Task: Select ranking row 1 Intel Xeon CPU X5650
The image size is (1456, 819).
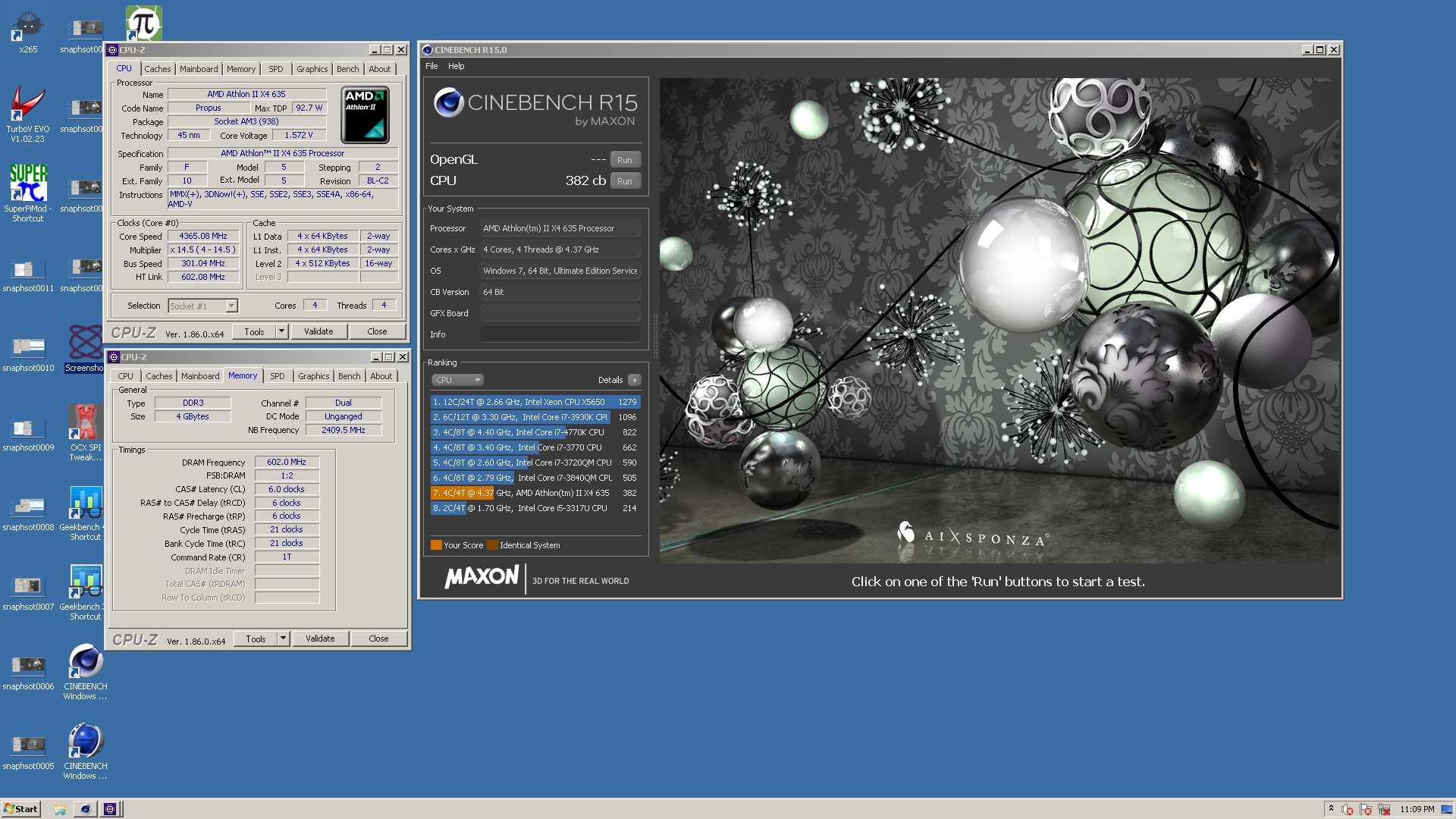Action: [x=535, y=402]
